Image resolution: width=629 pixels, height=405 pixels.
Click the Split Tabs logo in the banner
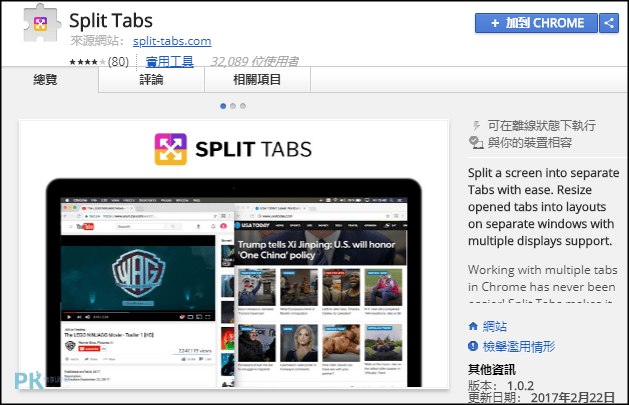point(171,149)
